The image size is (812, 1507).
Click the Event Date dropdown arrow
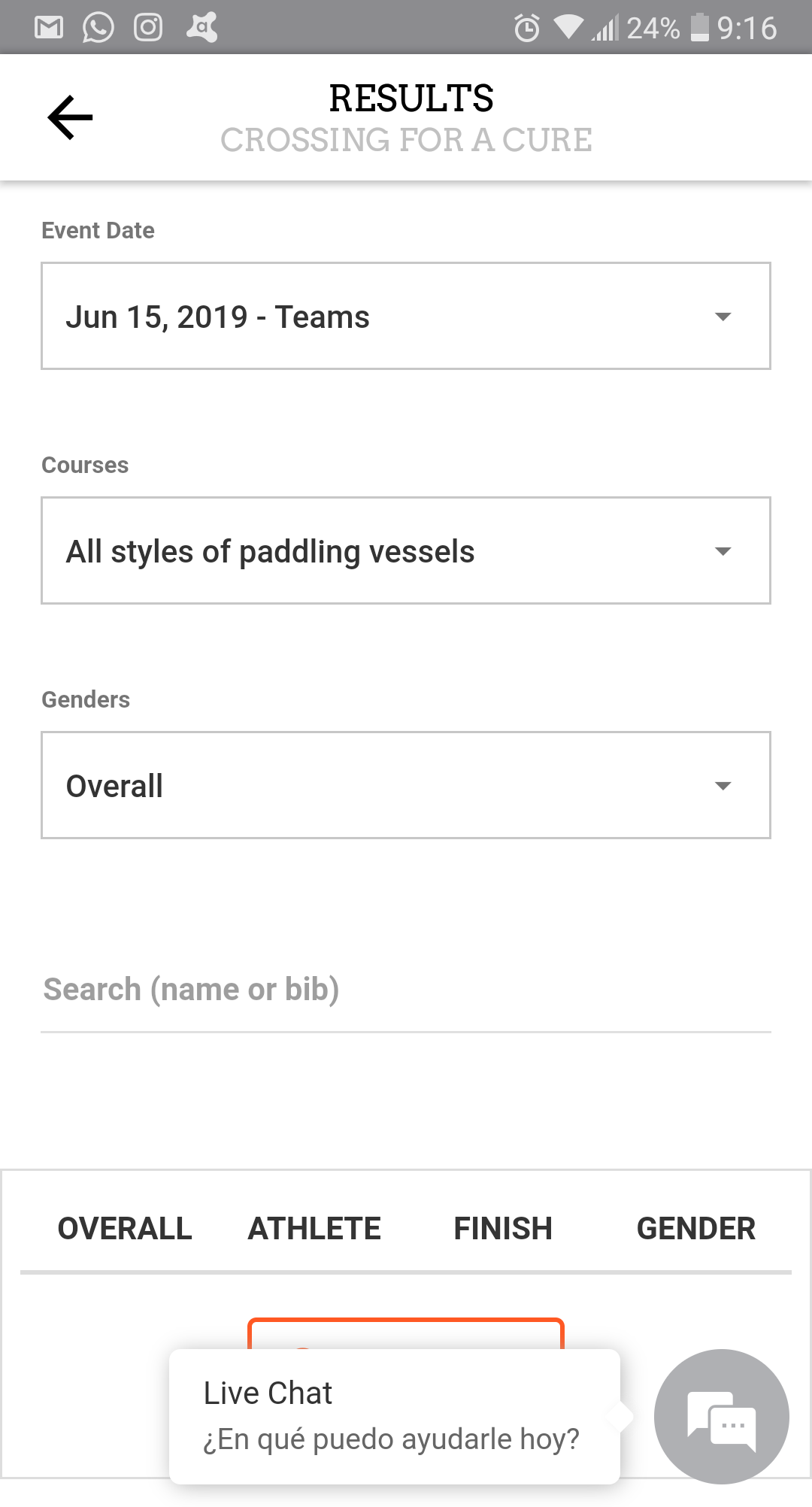point(723,317)
